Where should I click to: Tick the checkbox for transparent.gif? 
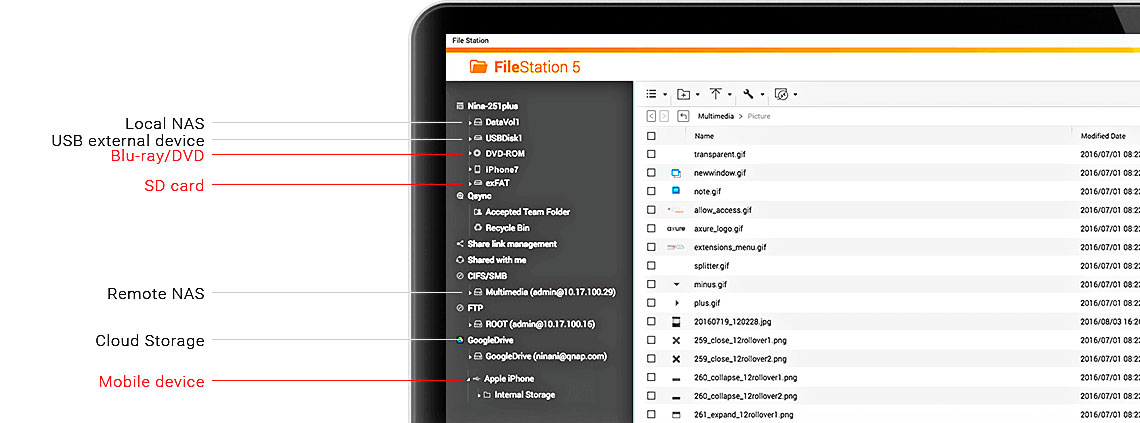pos(651,155)
